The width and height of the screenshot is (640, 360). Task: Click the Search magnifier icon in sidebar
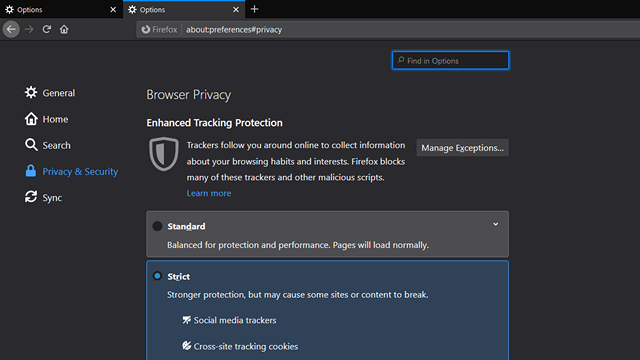(31, 144)
